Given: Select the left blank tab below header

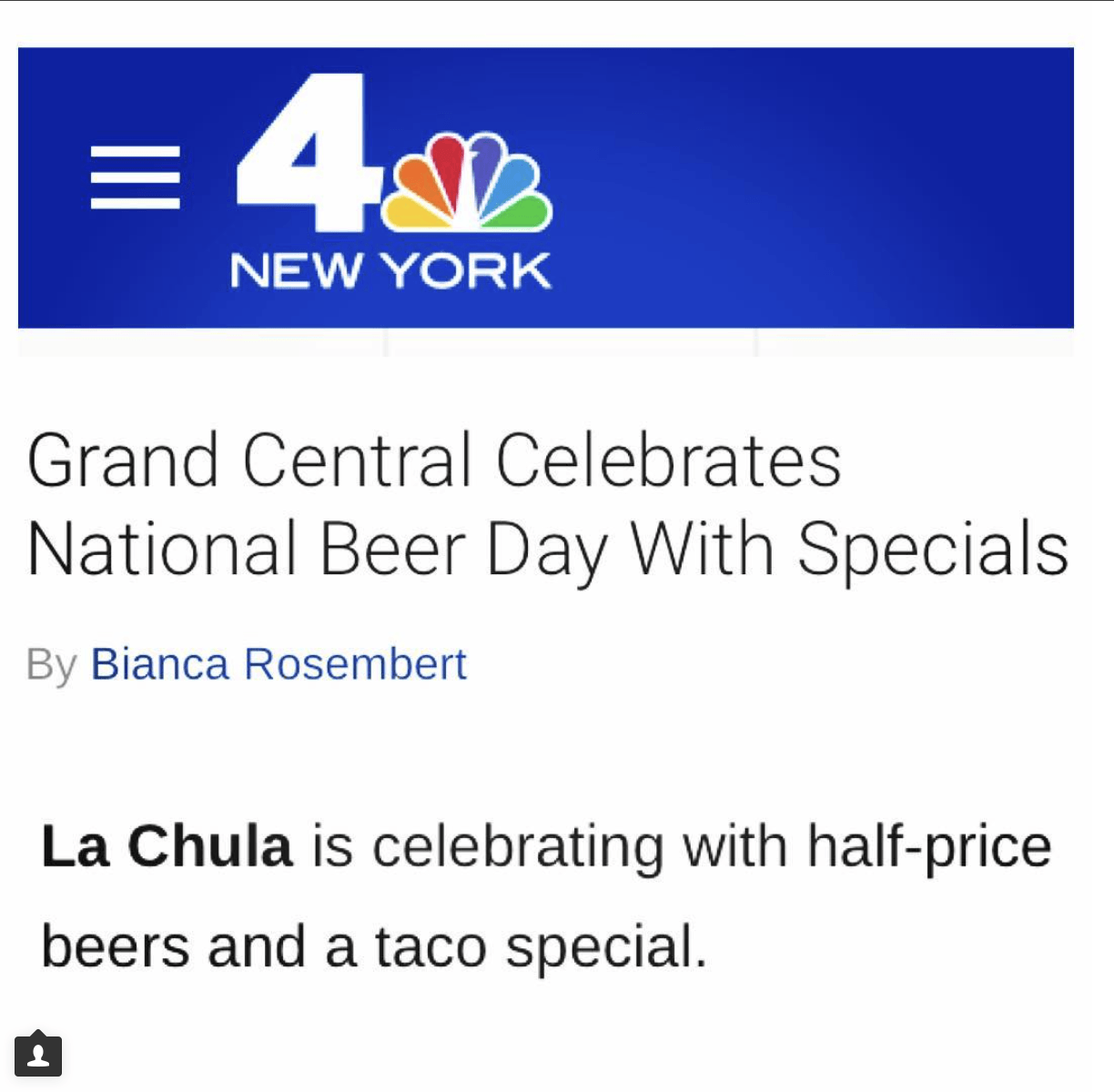Looking at the screenshot, I should click(201, 343).
